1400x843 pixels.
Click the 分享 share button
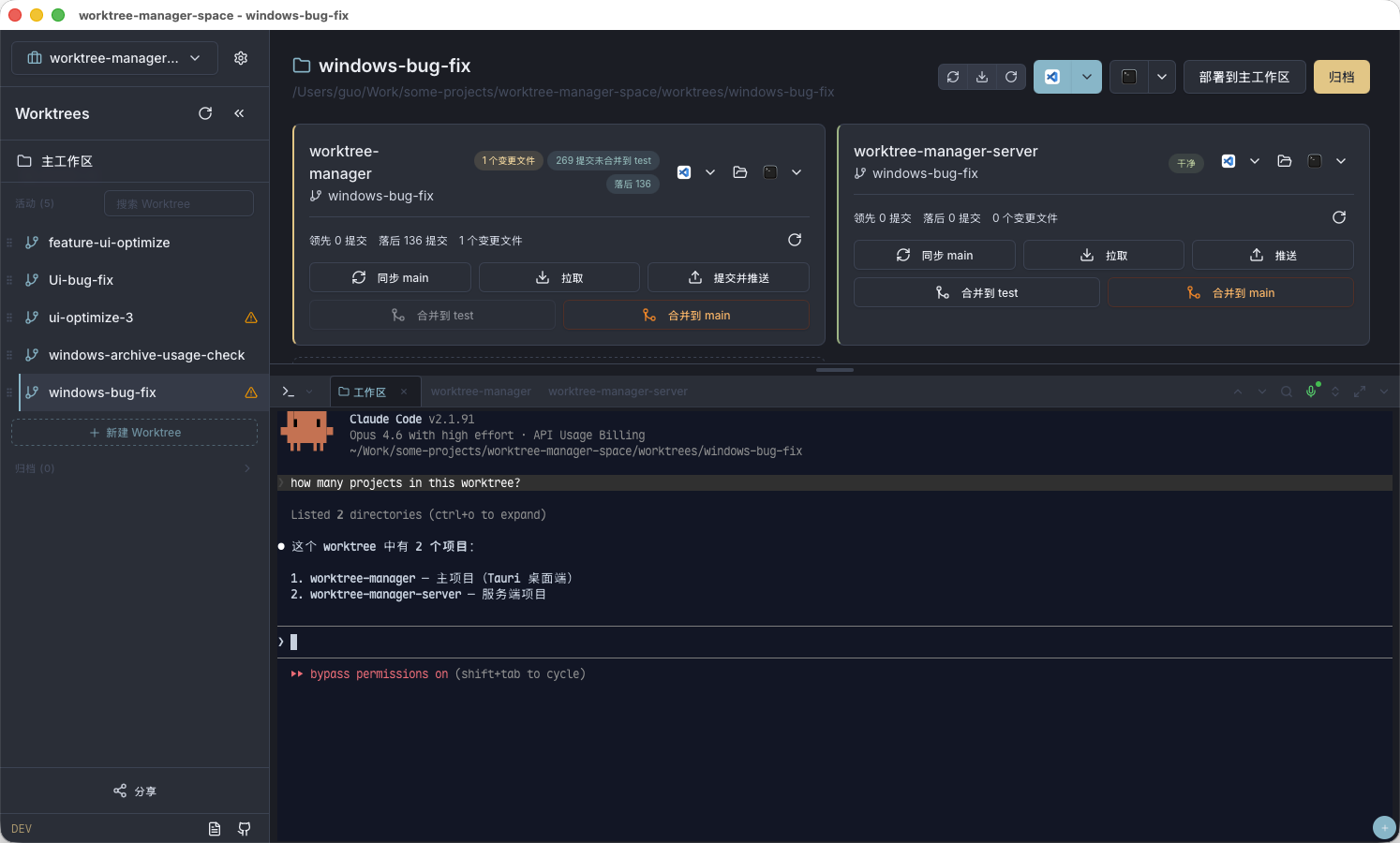click(135, 791)
